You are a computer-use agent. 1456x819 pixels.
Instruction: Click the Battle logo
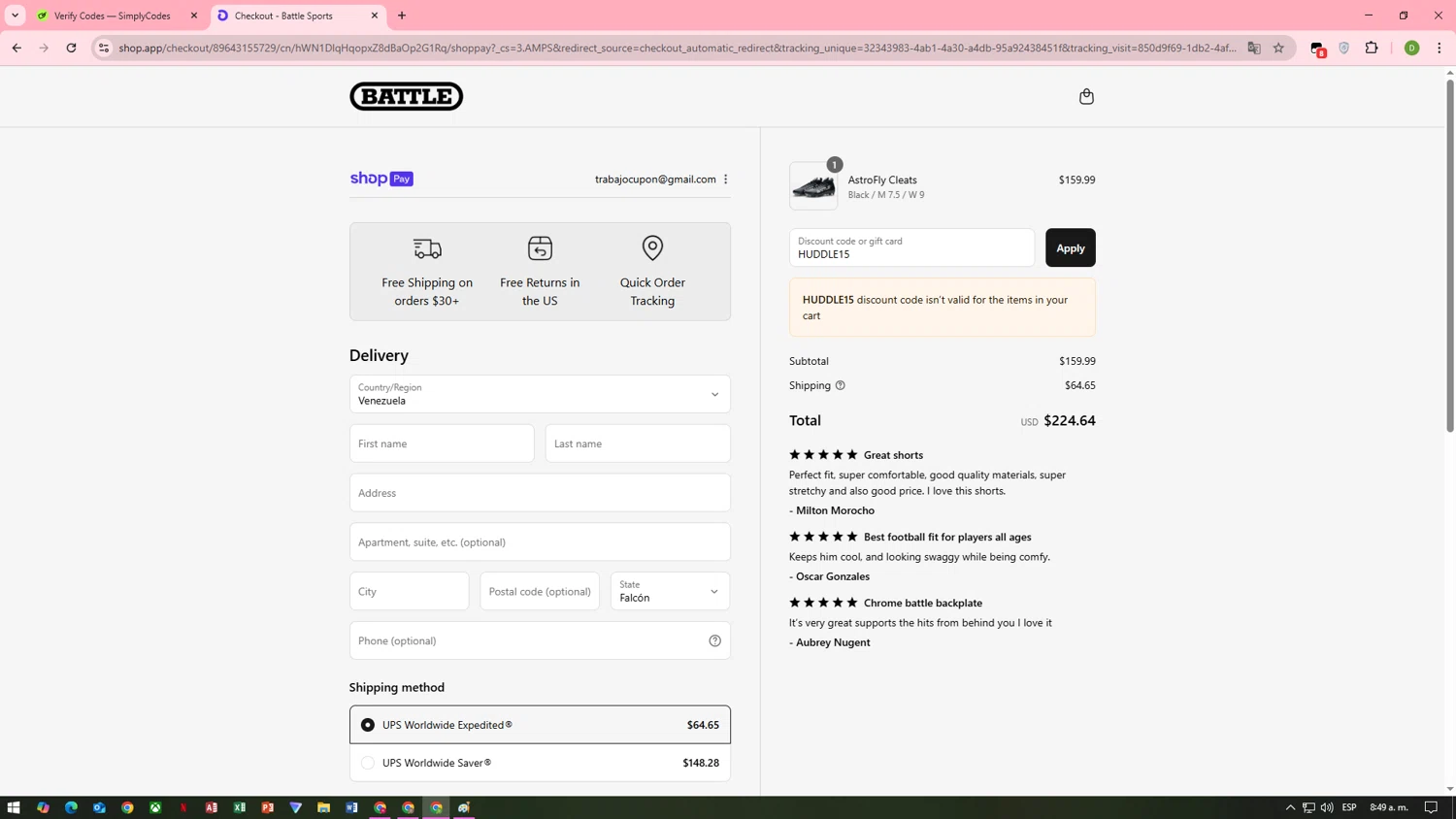pos(406,96)
